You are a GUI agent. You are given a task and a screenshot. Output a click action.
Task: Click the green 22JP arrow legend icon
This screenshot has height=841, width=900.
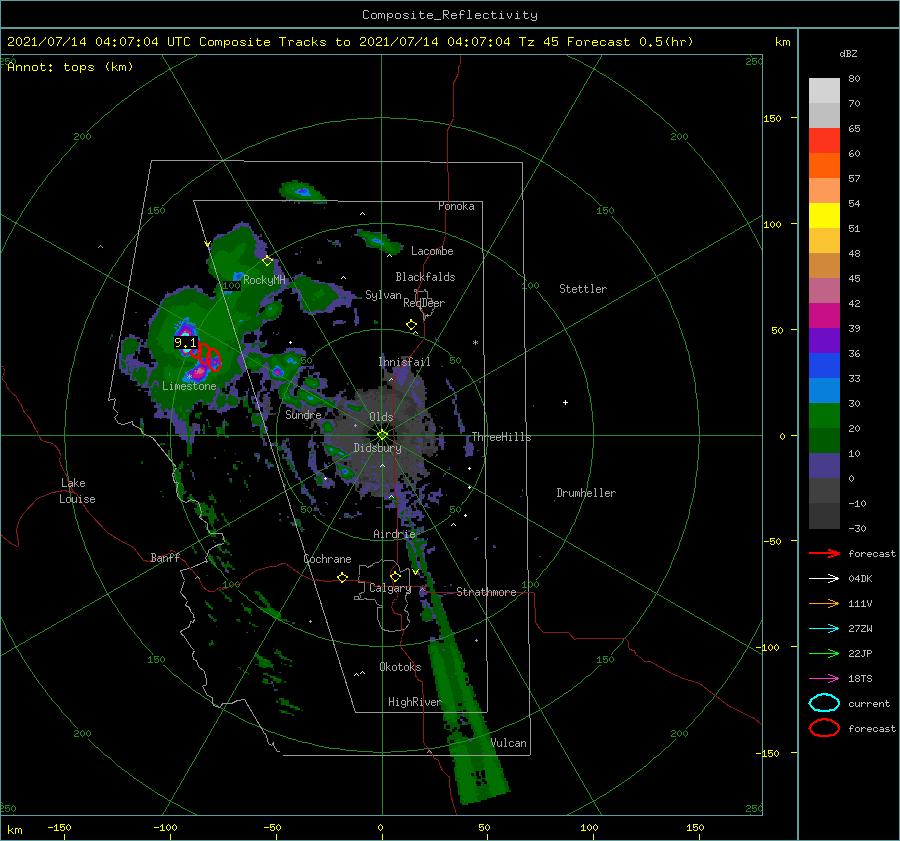824,653
